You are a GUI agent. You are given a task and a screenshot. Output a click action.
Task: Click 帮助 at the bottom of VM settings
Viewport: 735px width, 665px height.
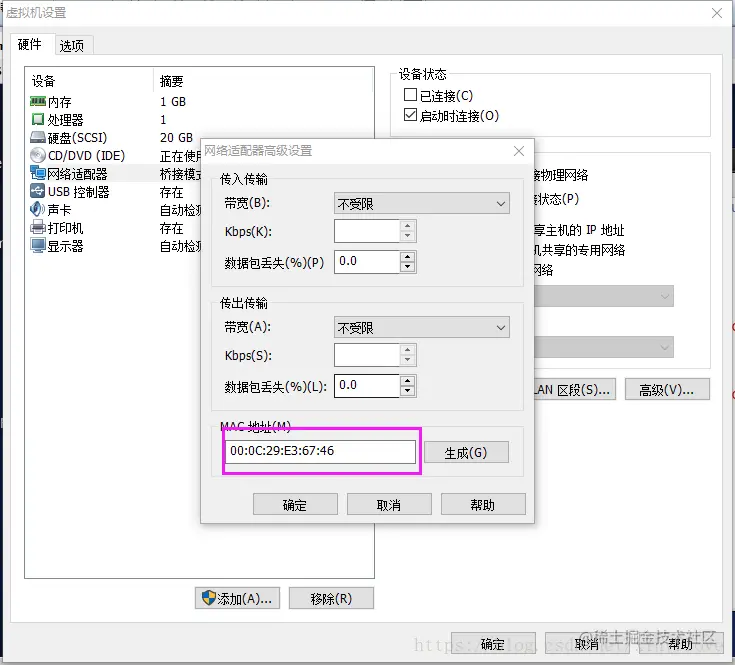coord(681,644)
